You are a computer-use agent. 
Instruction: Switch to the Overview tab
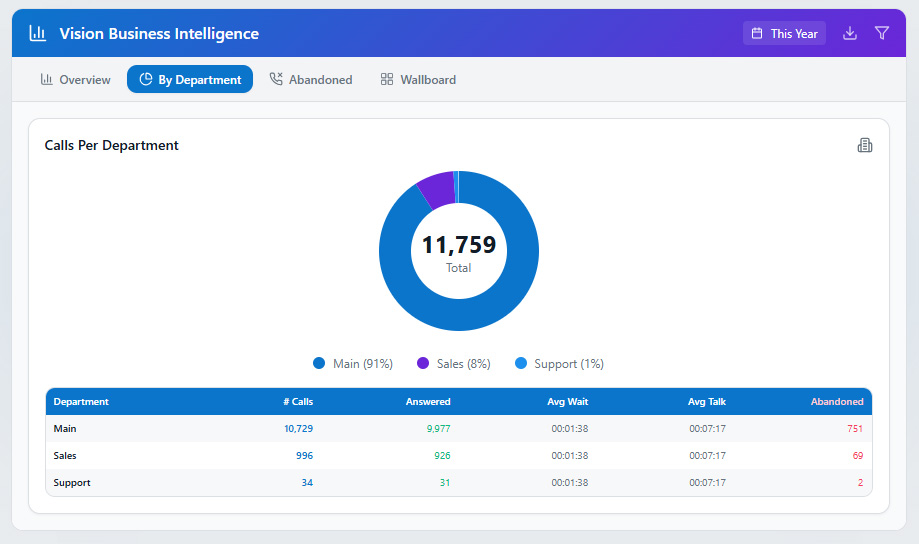click(x=75, y=79)
